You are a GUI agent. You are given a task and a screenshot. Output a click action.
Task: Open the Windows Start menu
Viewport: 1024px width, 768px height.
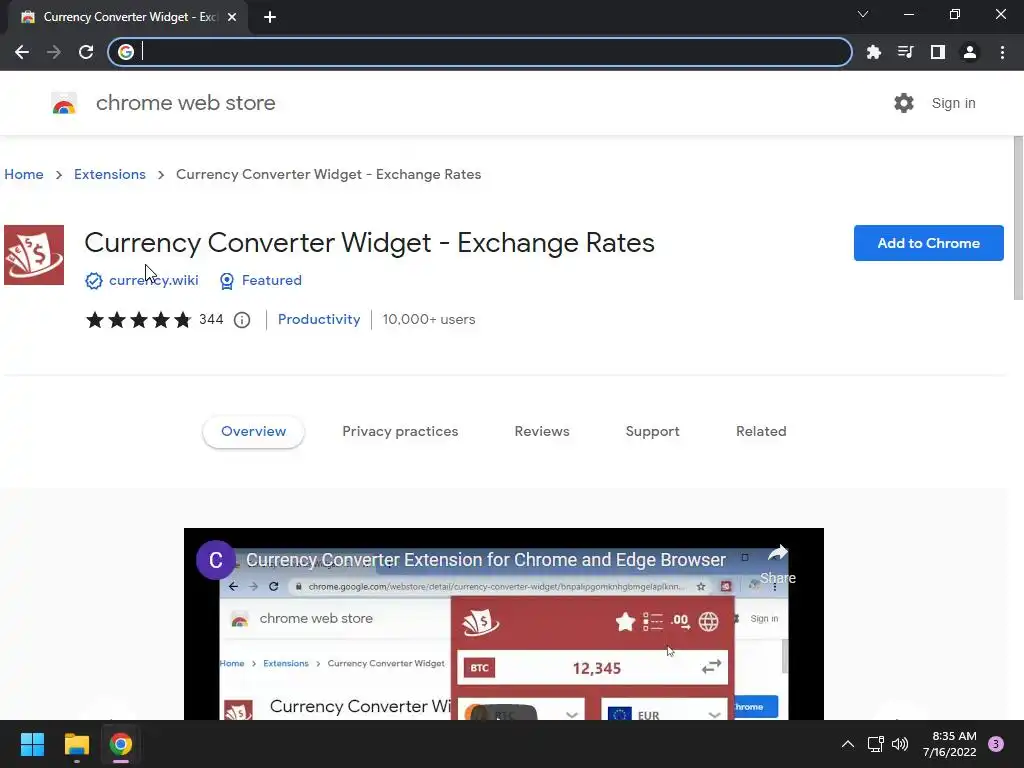[x=32, y=744]
